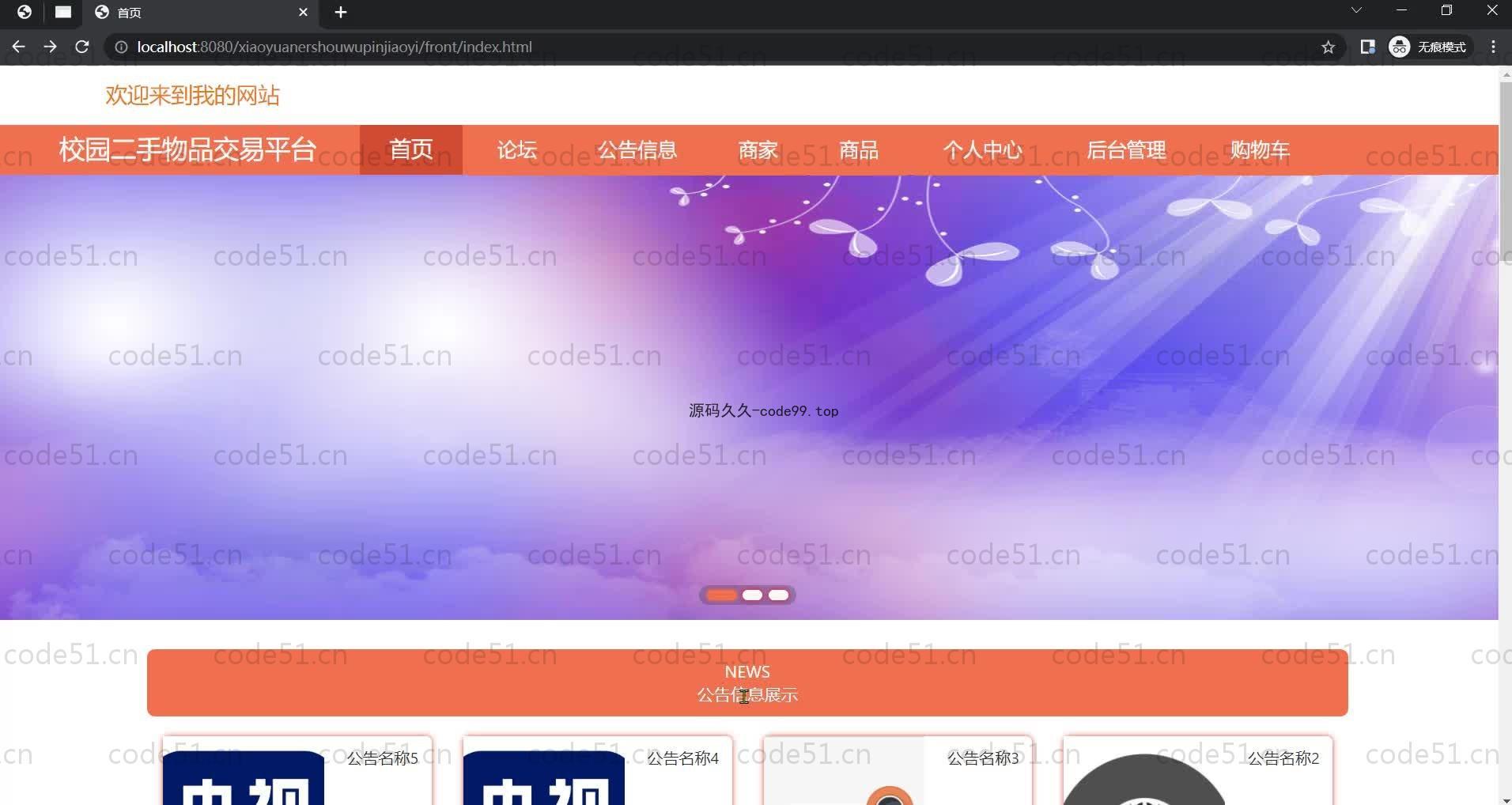Open the incognito profile icon

[x=1428, y=47]
